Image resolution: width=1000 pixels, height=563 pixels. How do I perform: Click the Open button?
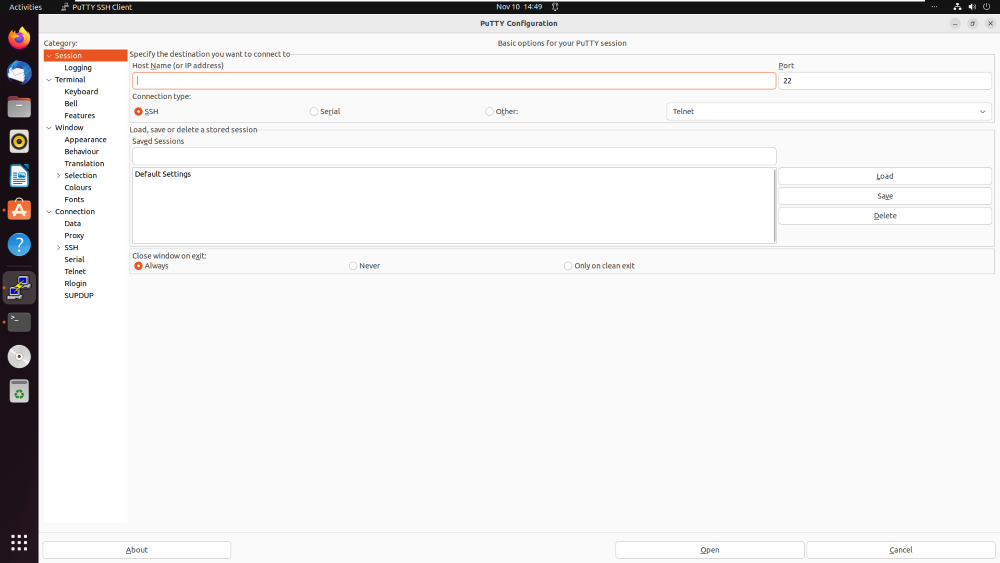[x=709, y=550]
